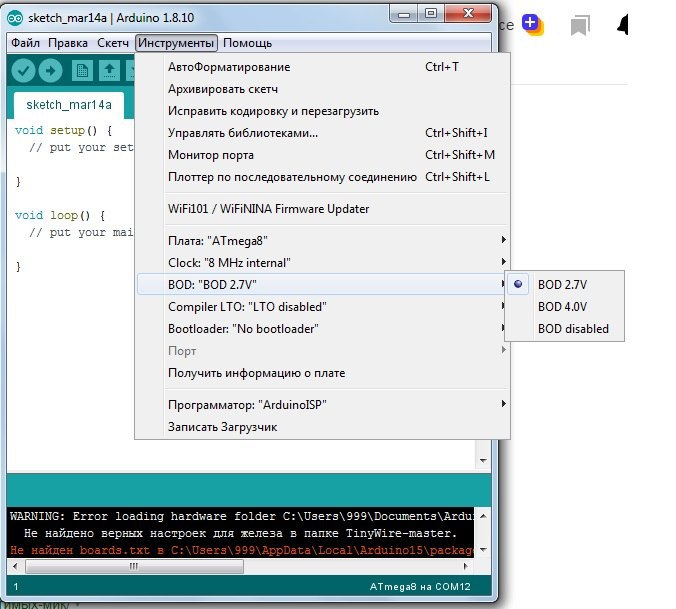The height and width of the screenshot is (609, 676).
Task: Click Исправить кодировку и перезагрузить
Action: click(322, 111)
